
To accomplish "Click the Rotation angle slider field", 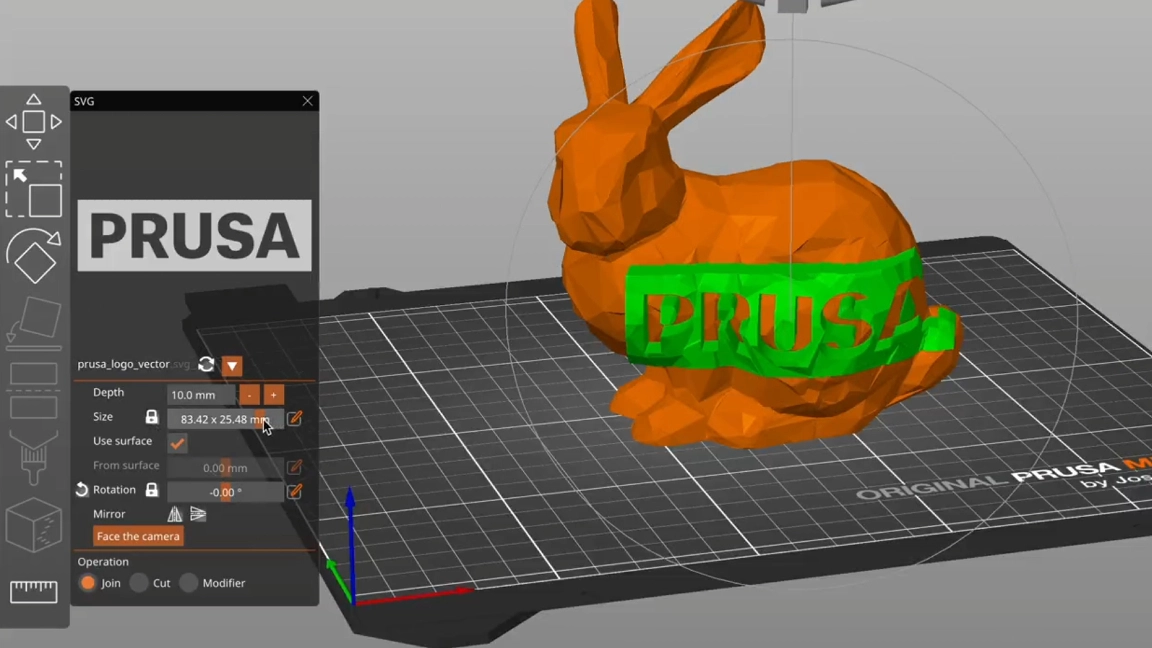I will click(x=225, y=492).
